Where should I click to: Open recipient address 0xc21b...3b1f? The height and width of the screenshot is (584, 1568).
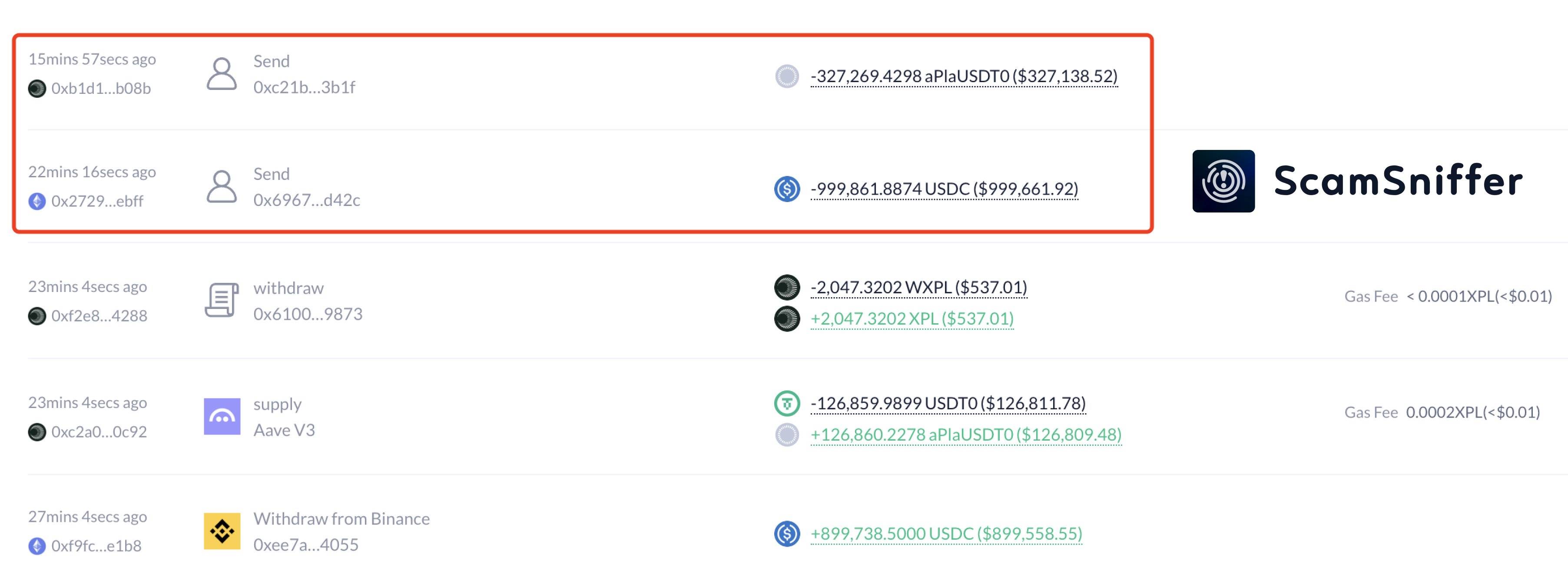point(305,88)
